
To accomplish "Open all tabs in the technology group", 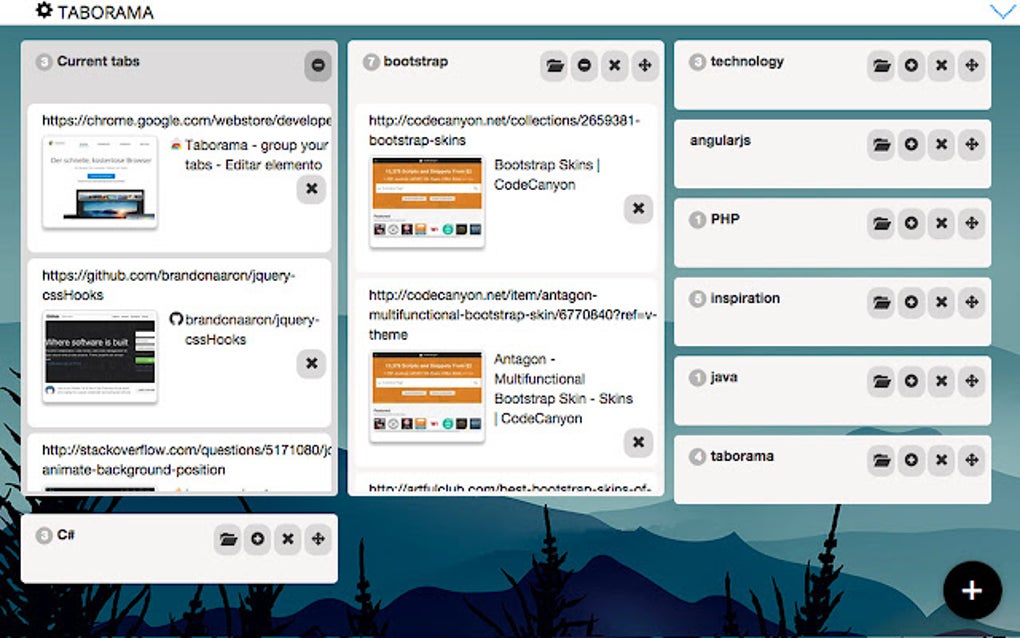I will [x=880, y=64].
